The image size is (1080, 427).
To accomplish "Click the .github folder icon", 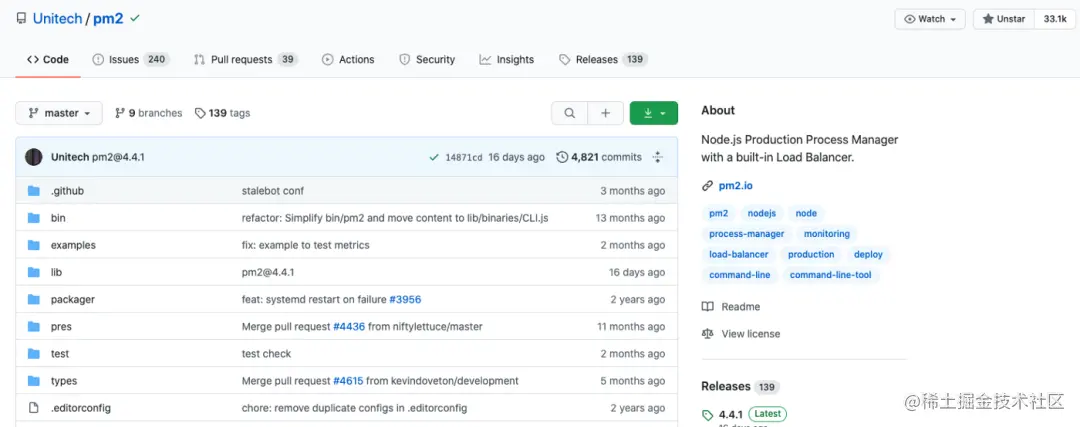I will pyautogui.click(x=34, y=191).
